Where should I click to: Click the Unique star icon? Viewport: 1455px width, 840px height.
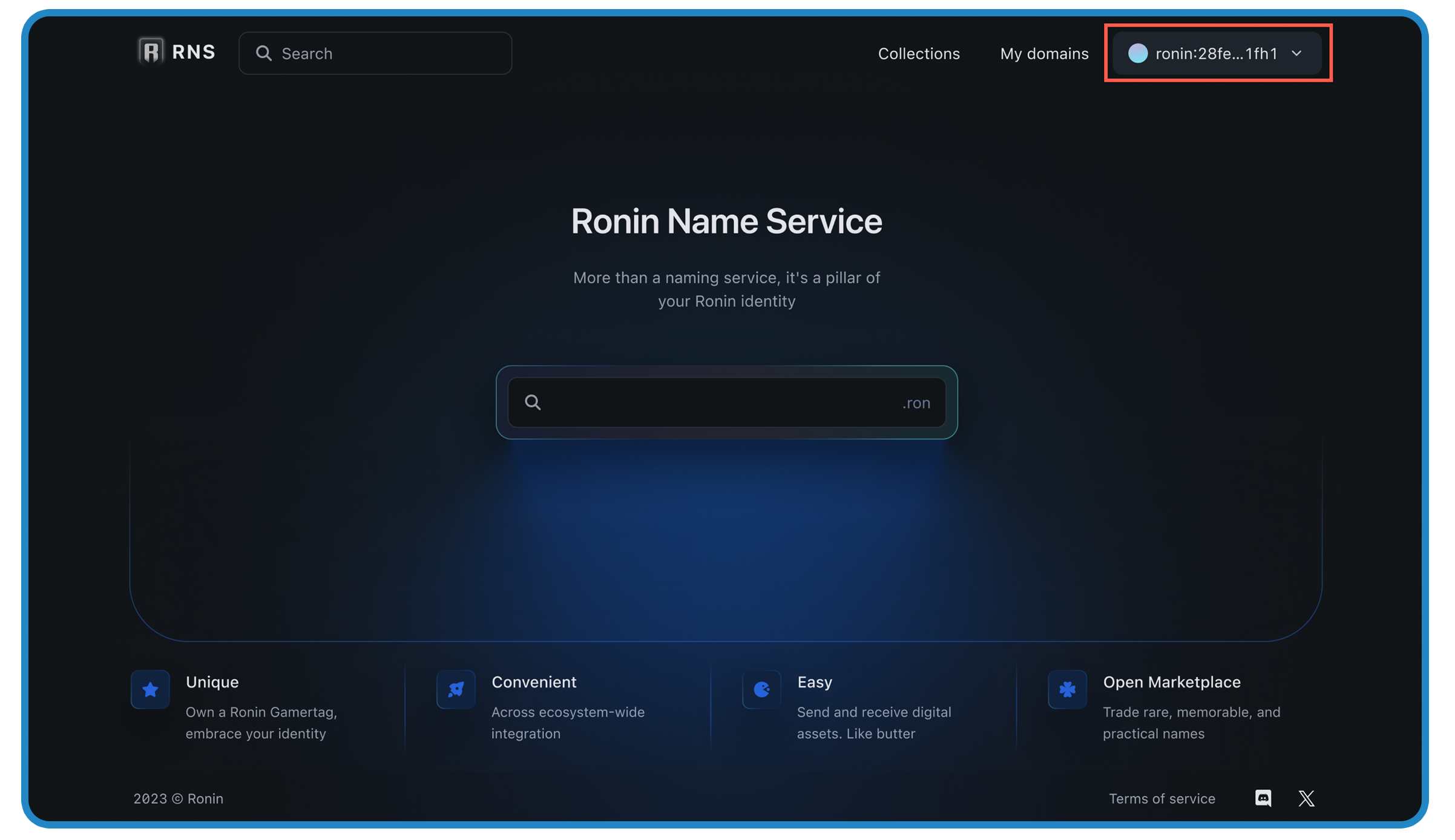pyautogui.click(x=150, y=689)
